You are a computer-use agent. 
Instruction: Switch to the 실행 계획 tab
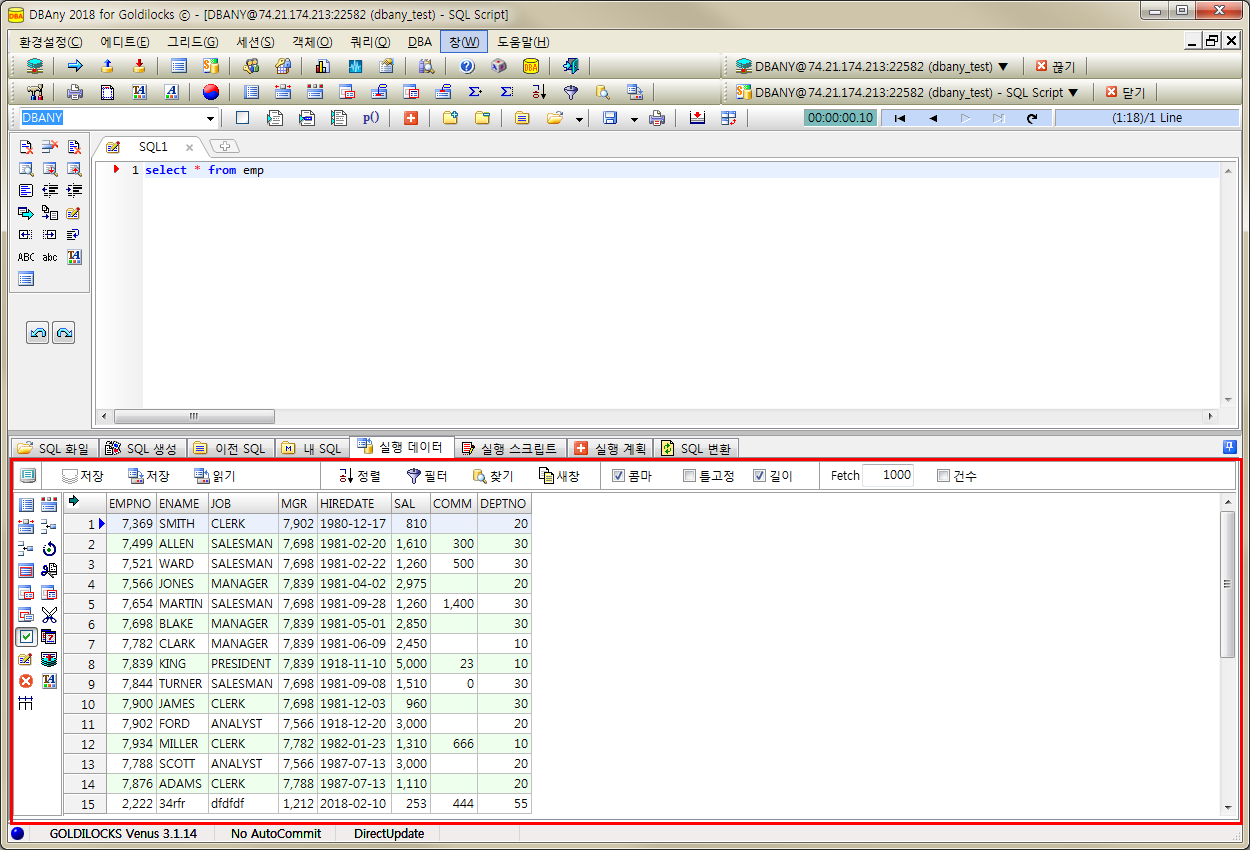tap(611, 449)
